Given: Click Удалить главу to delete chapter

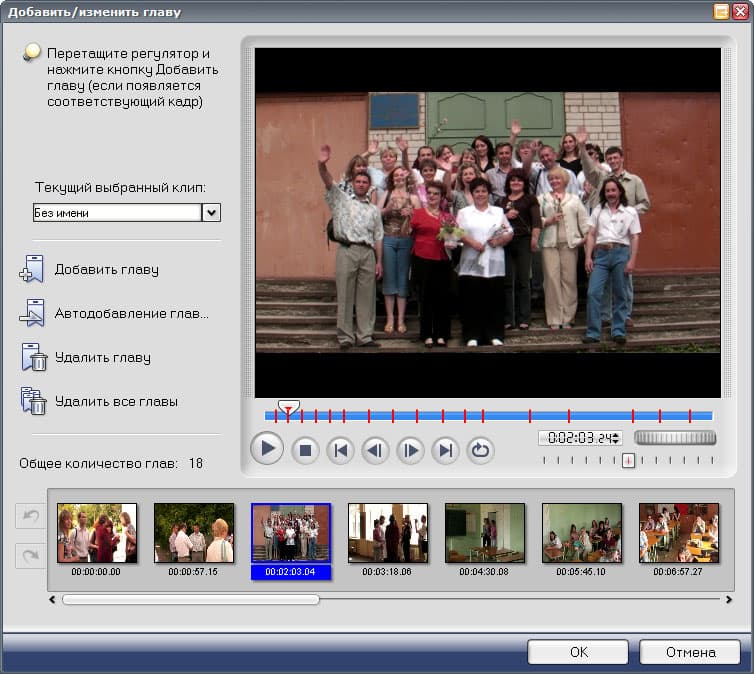Looking at the screenshot, I should [x=102, y=357].
